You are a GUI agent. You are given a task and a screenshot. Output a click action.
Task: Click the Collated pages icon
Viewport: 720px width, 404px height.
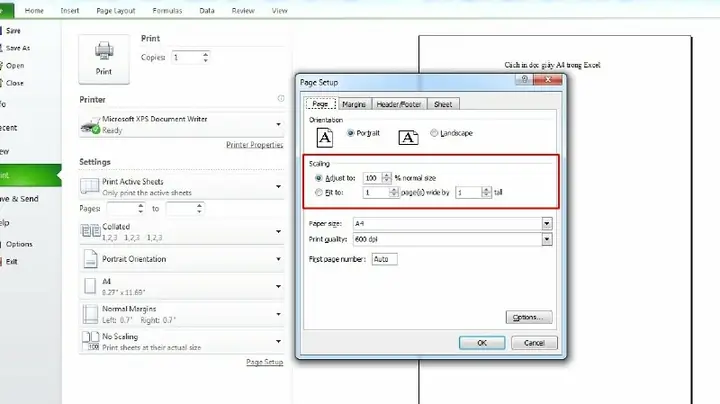[x=90, y=231]
